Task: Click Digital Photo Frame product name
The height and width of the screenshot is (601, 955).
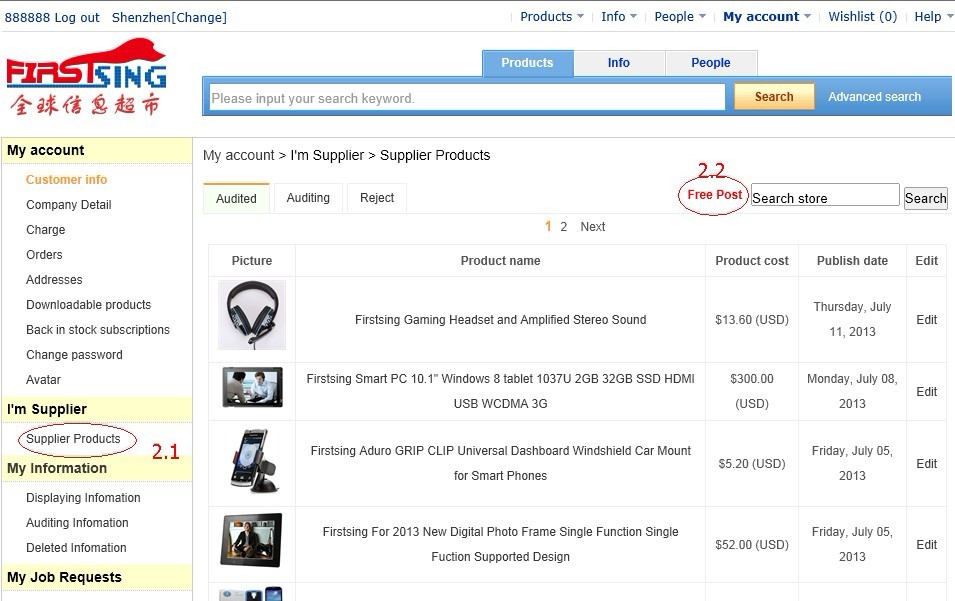Action: point(501,544)
